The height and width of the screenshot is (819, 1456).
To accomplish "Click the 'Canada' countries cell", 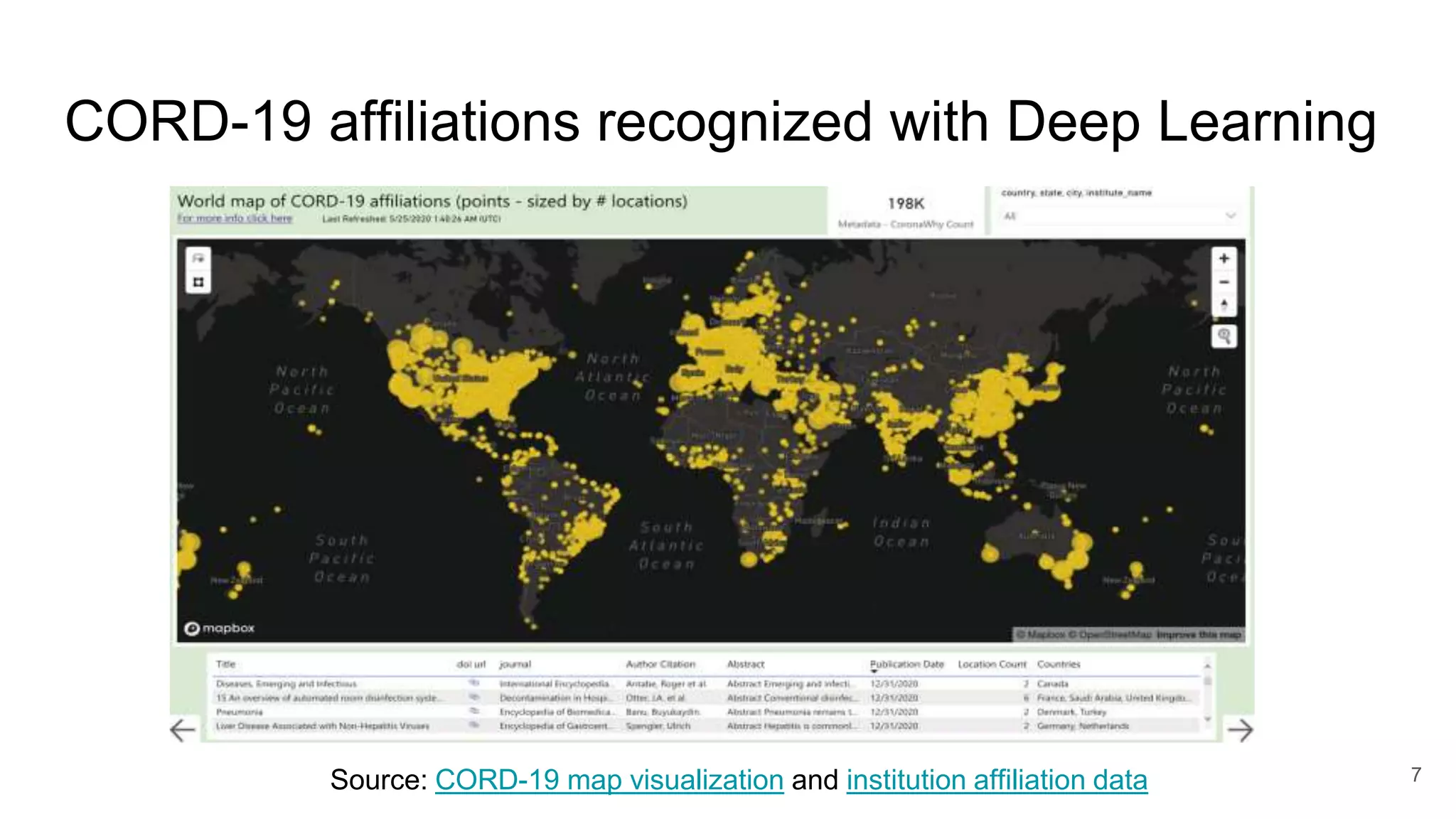I will pos(1052,683).
